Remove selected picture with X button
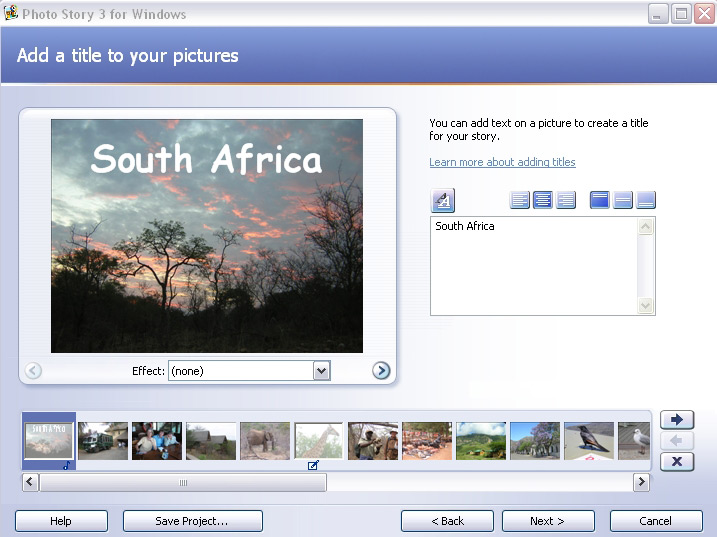The width and height of the screenshot is (717, 537). (677, 461)
